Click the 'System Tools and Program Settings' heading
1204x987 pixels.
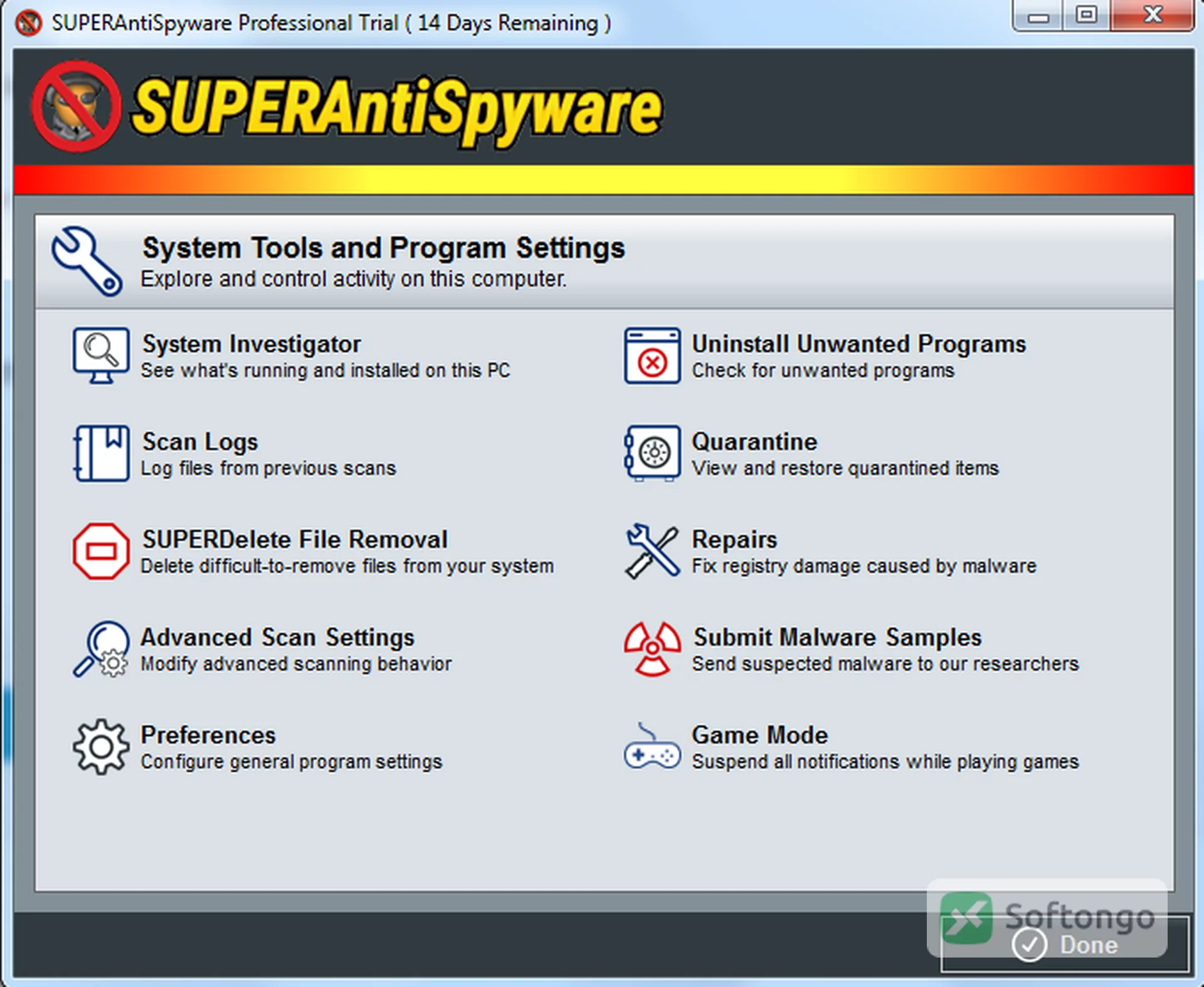click(384, 248)
